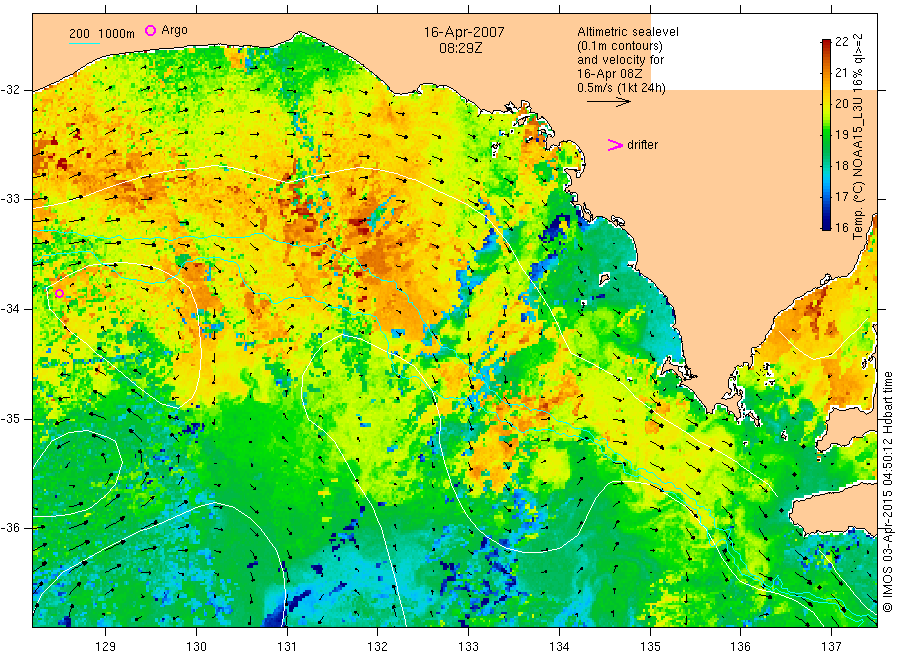900x660 pixels.
Task: Click the magenta Argo circle near -34 latitude
Action: coord(59,294)
